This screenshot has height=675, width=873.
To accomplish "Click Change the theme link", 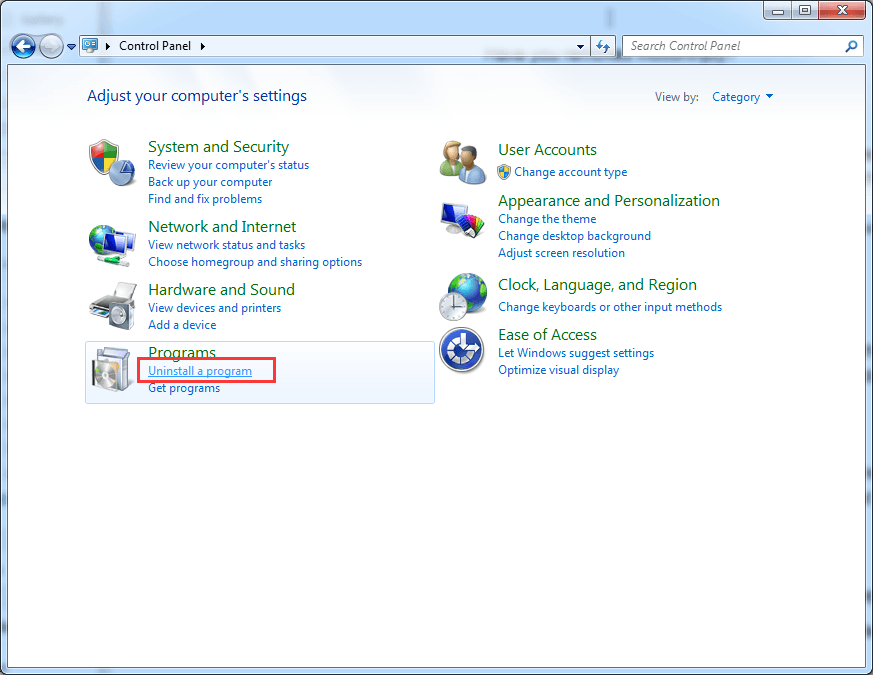I will pos(547,219).
